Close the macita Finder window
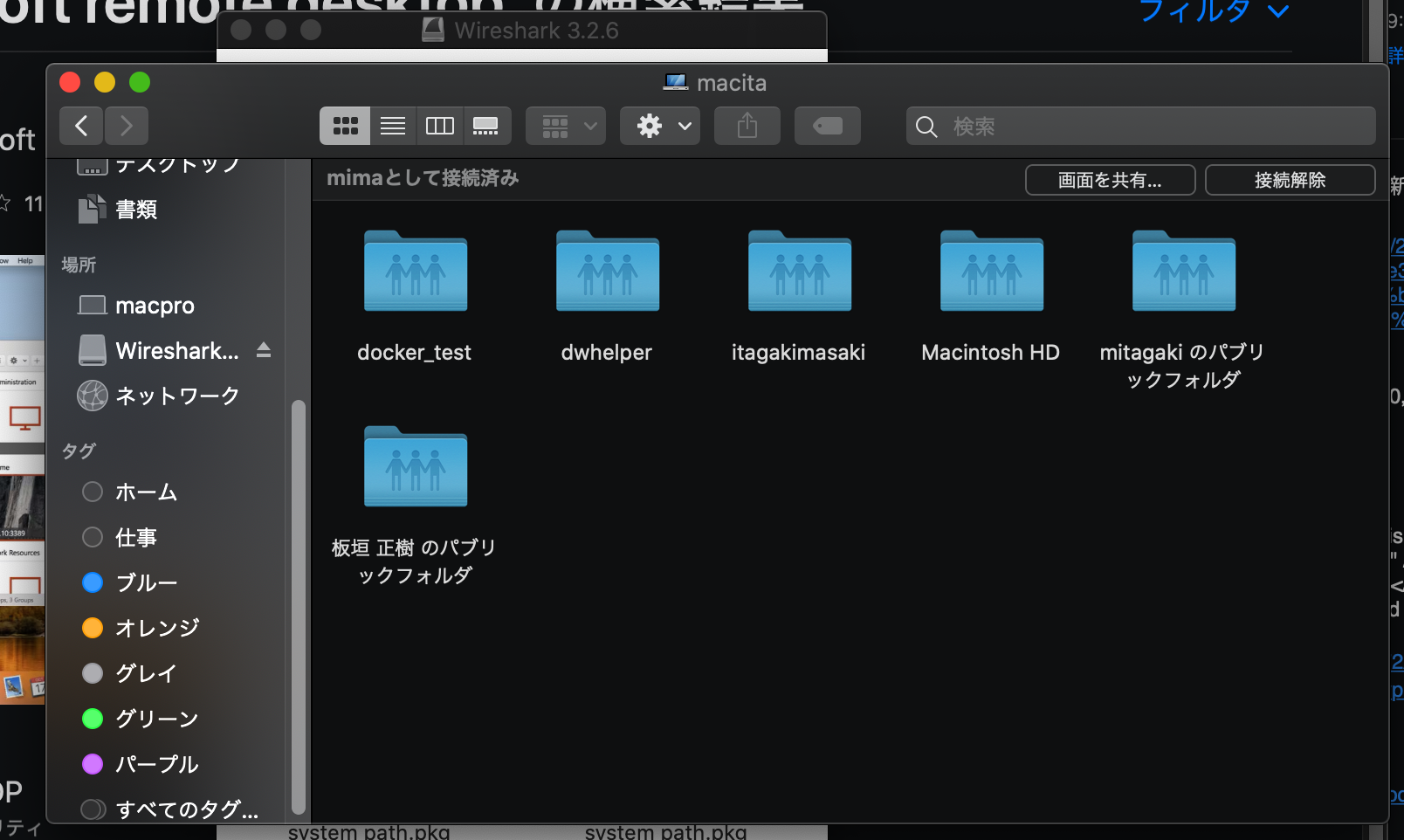 click(x=70, y=82)
